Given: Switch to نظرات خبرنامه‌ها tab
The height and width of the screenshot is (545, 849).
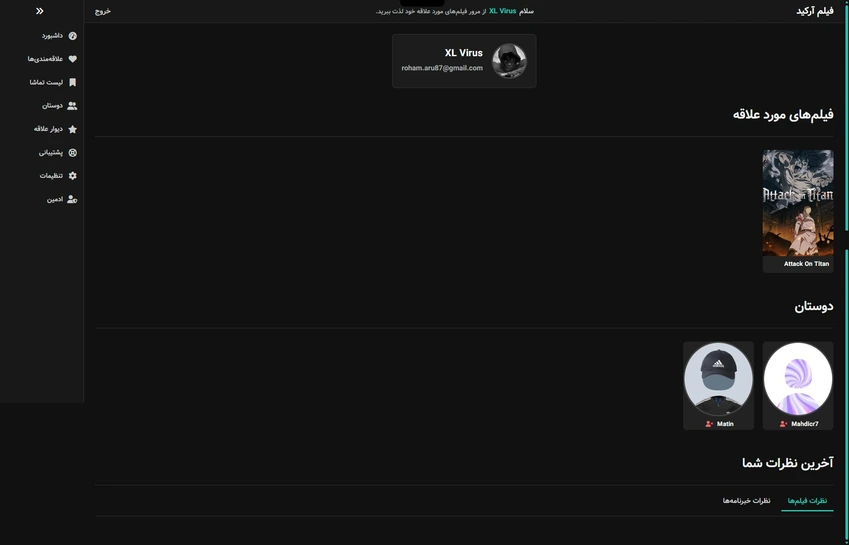Looking at the screenshot, I should [746, 501].
